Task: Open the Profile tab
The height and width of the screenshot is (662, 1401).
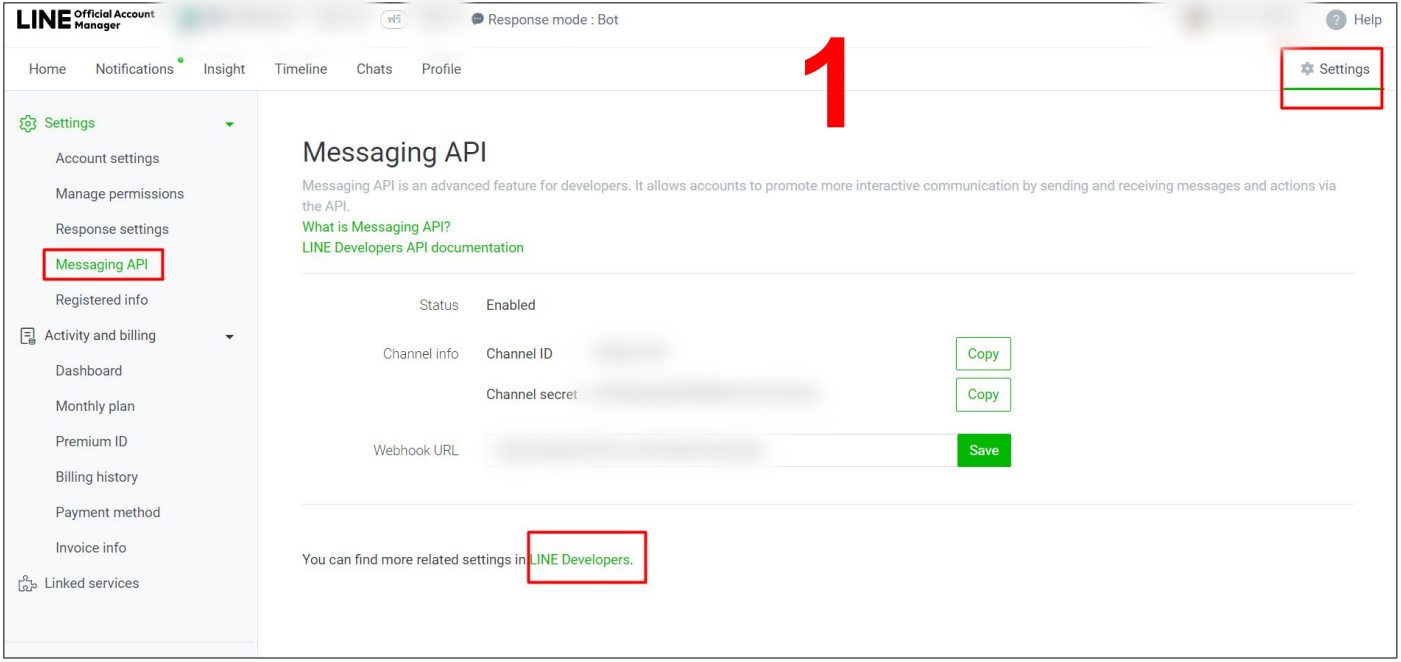Action: 441,69
